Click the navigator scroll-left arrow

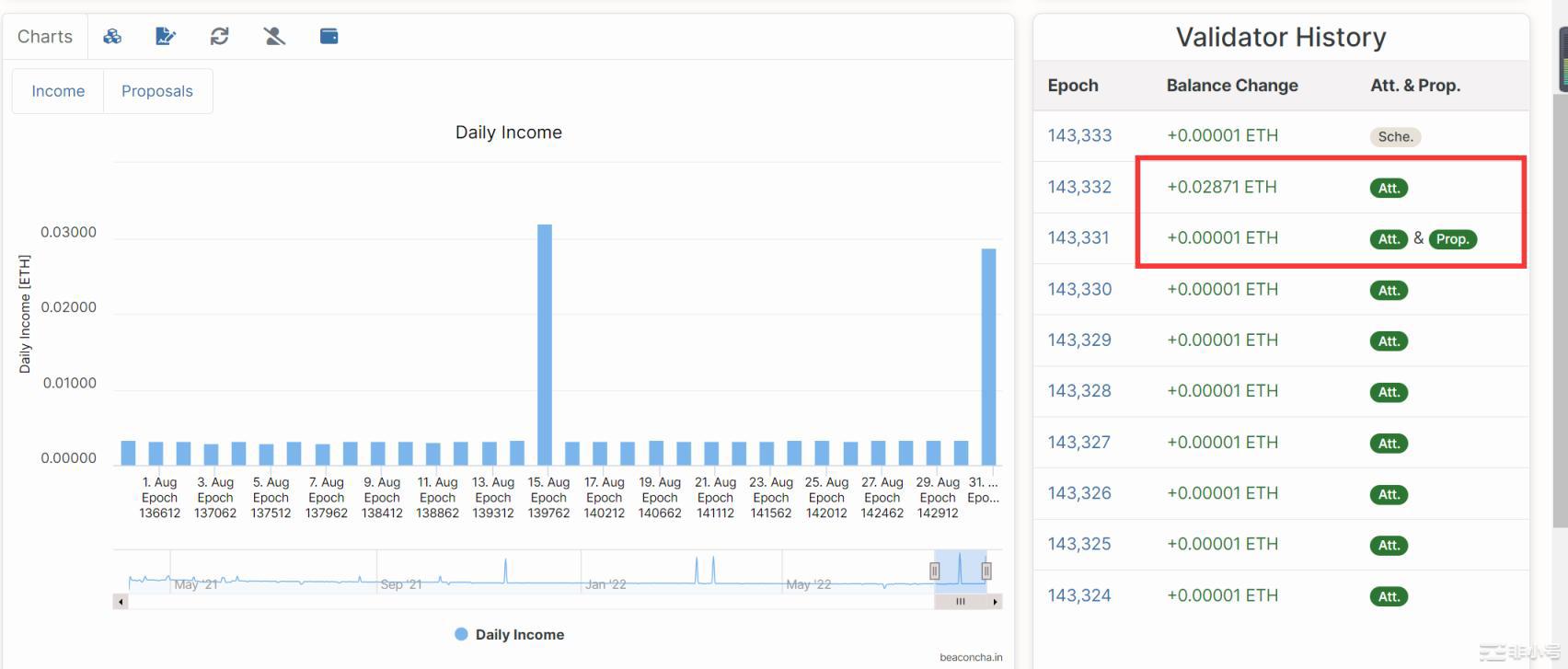(x=121, y=602)
